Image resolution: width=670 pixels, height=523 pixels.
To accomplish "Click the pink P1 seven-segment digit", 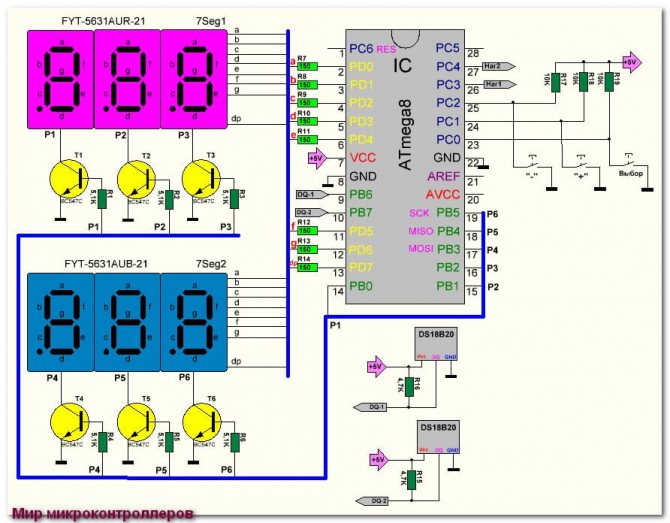I will point(58,78).
